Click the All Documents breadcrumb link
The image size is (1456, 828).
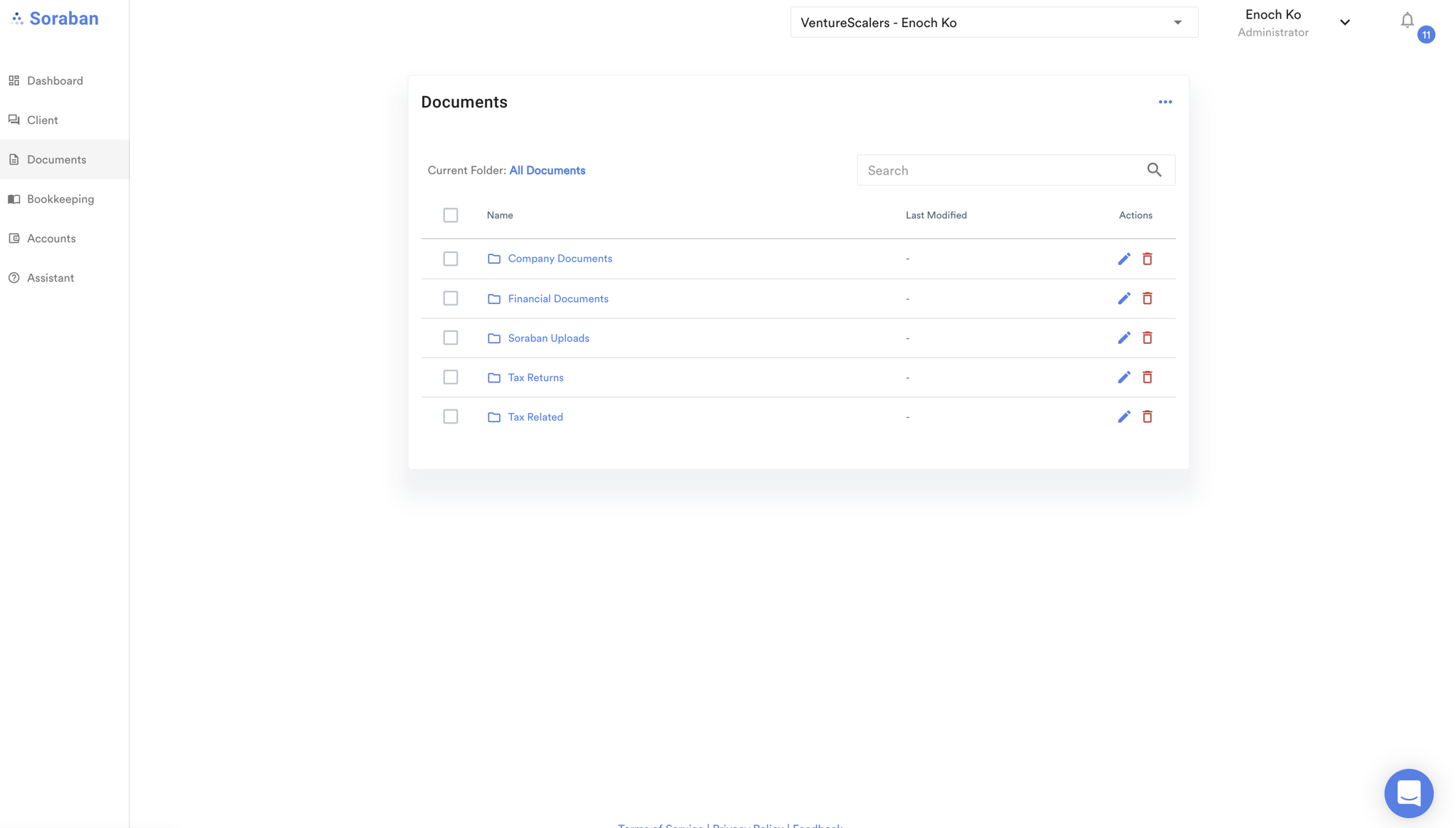click(x=547, y=171)
